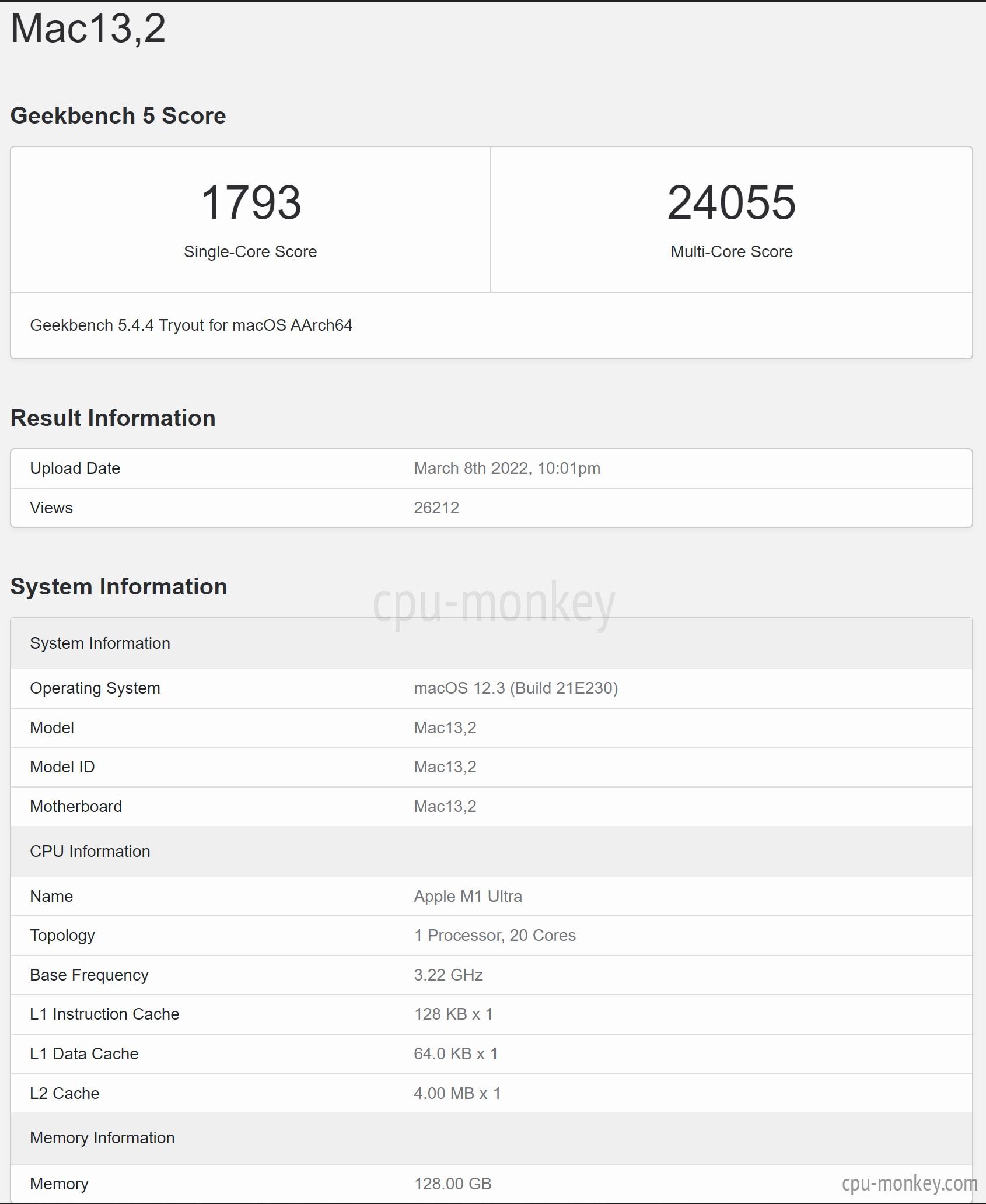Select the Base Frequency 3.22 GHz value
Screen dimensions: 986x1204
click(448, 975)
